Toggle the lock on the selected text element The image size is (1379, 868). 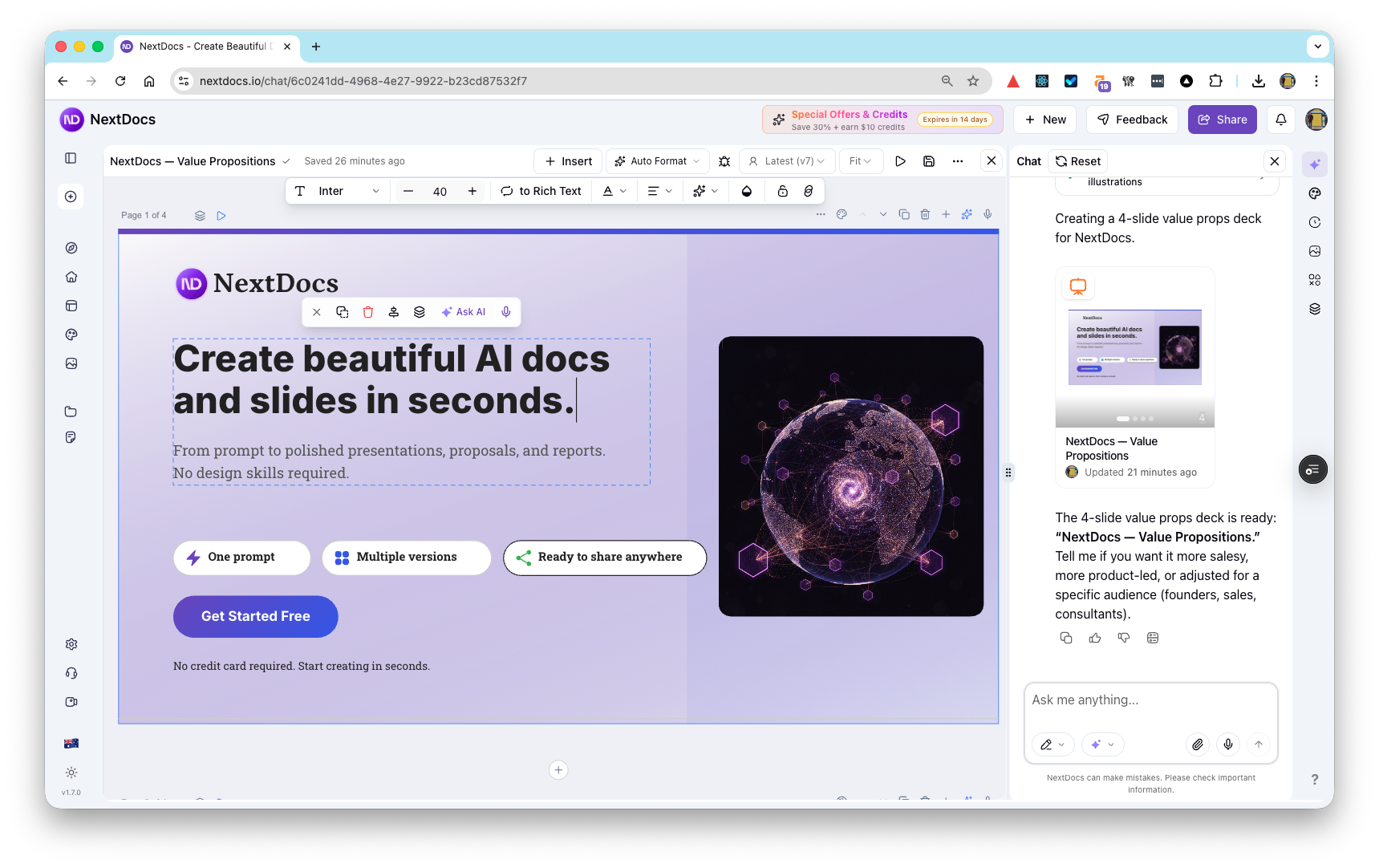click(782, 191)
